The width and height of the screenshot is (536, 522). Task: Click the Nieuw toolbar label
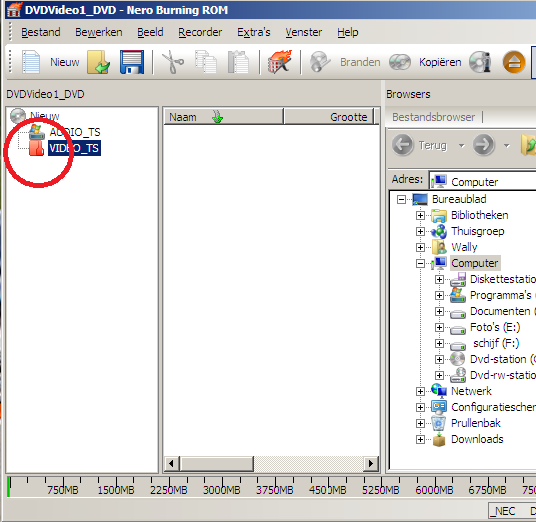(x=65, y=62)
